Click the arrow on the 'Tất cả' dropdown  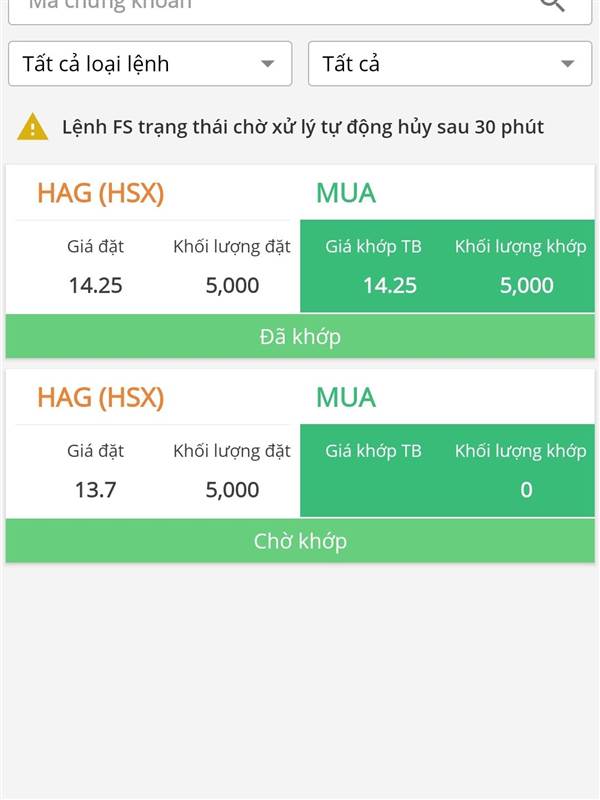point(567,64)
